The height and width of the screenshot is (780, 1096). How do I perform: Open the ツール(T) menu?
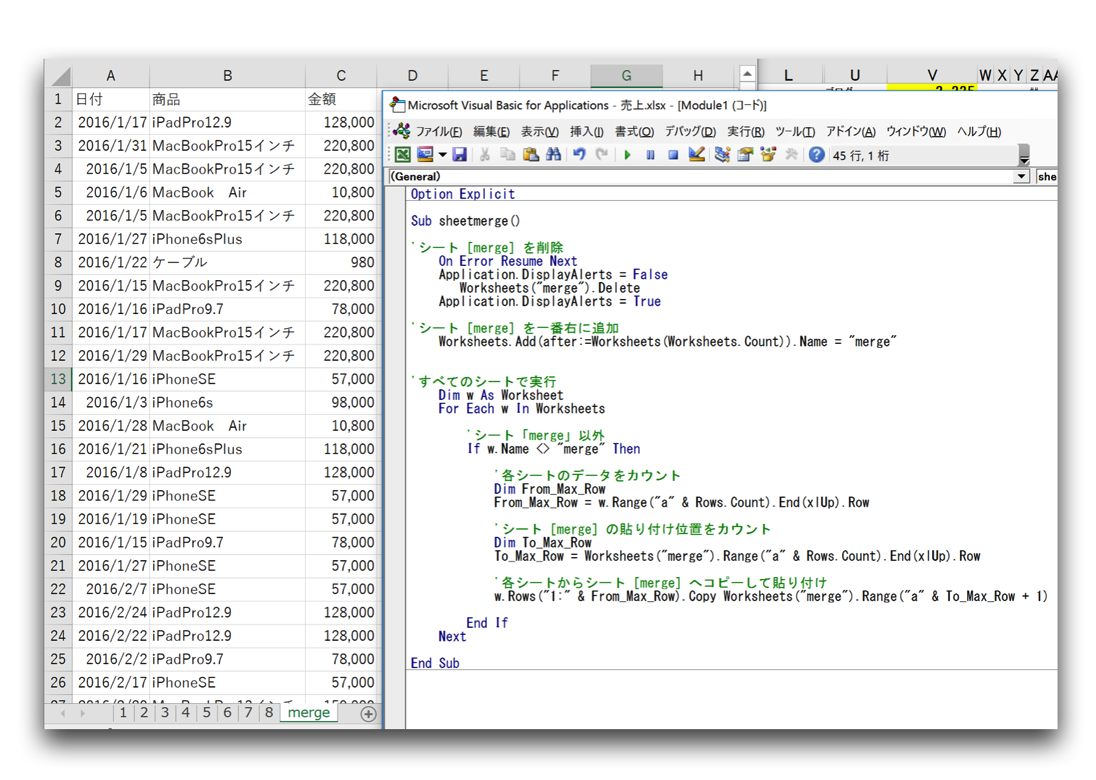coord(795,131)
